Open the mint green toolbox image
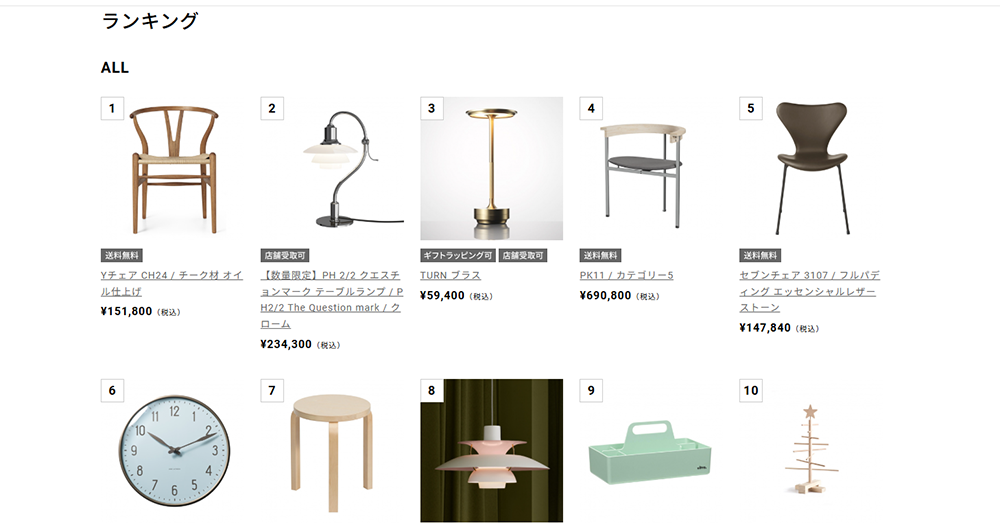The width and height of the screenshot is (1000, 530). 651,451
